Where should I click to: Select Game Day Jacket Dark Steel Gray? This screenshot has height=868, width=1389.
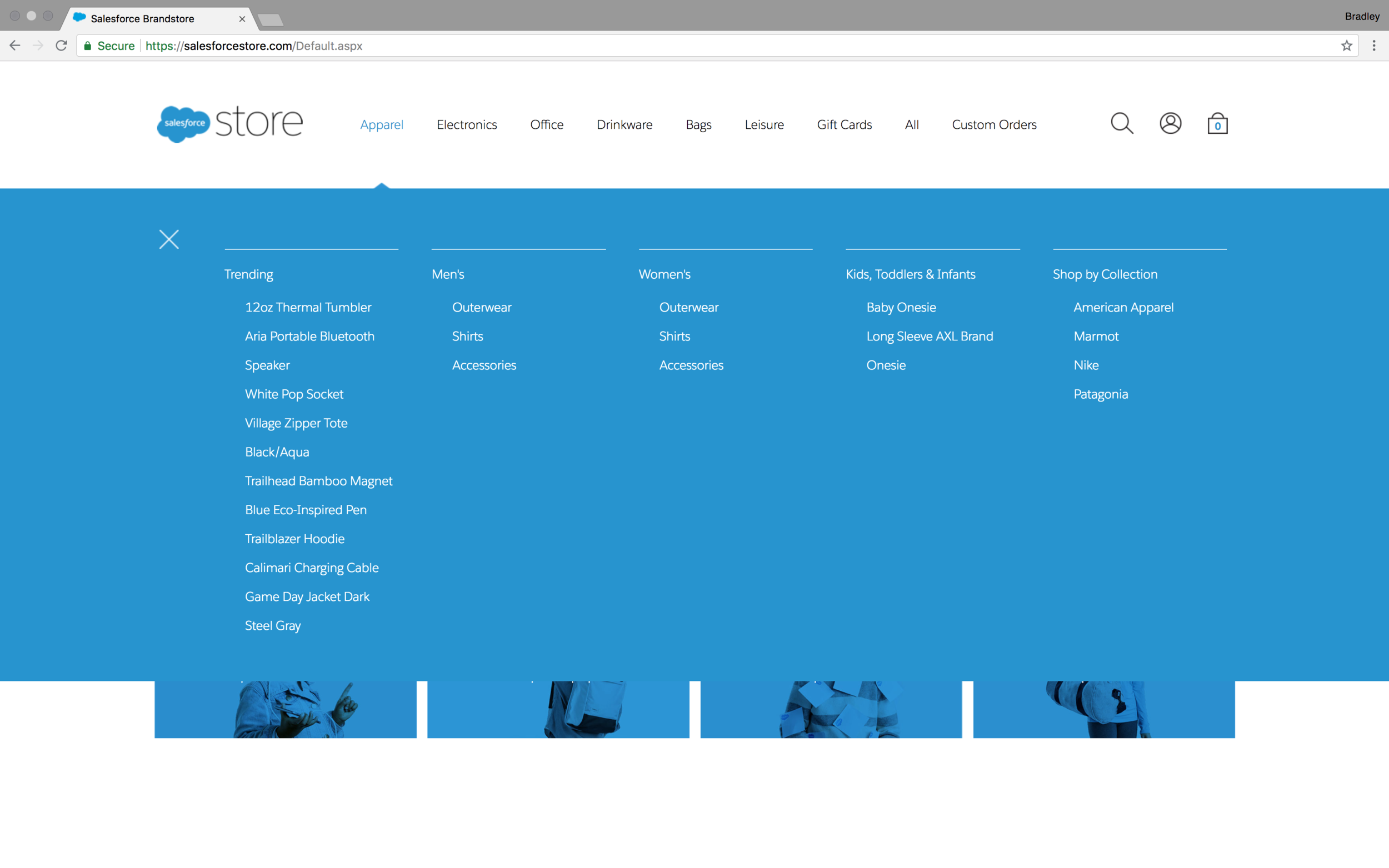coord(307,611)
